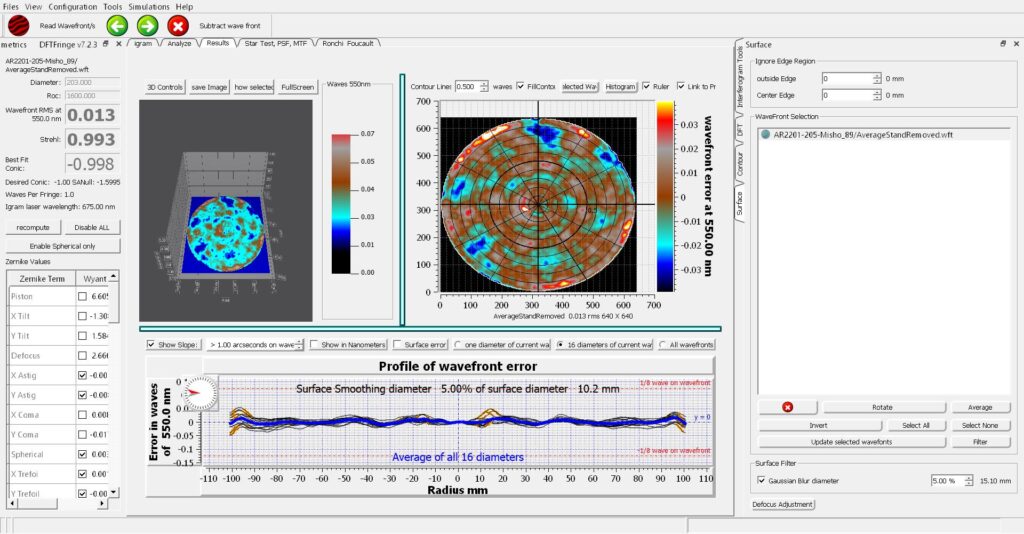Click the Invert button
The height and width of the screenshot is (534, 1024).
[818, 426]
